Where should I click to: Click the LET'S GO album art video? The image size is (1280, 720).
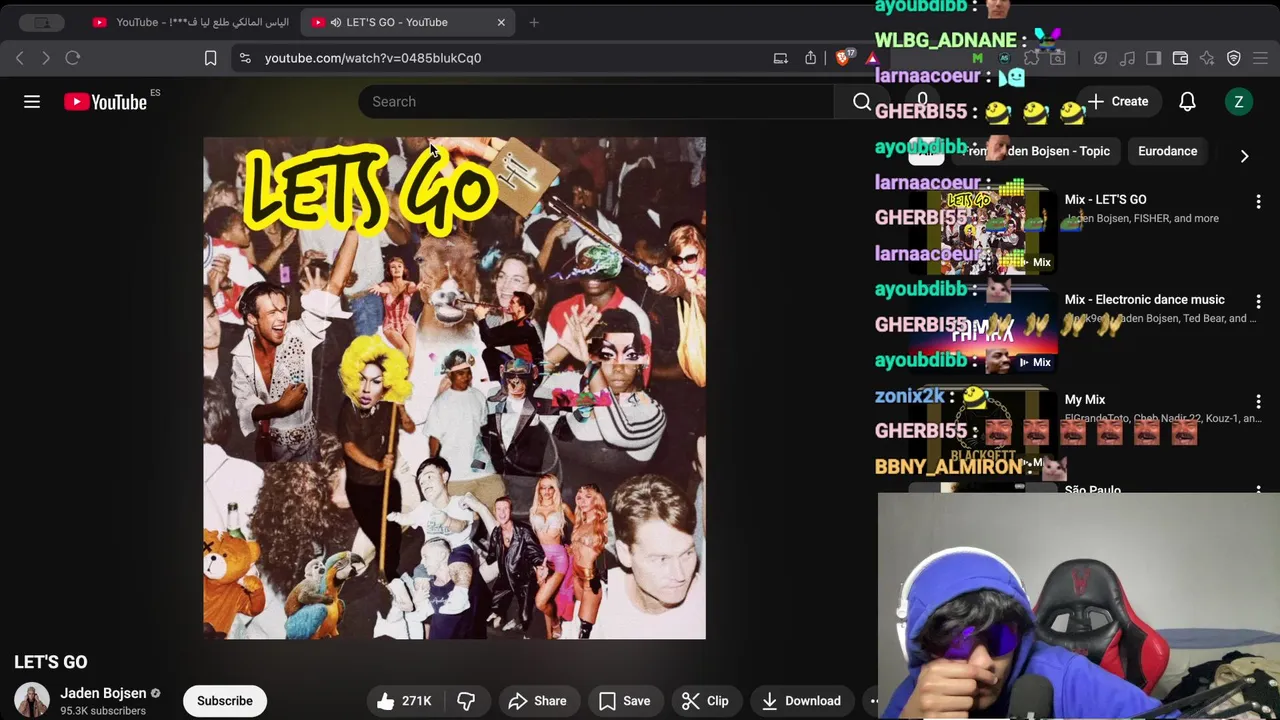pos(454,388)
